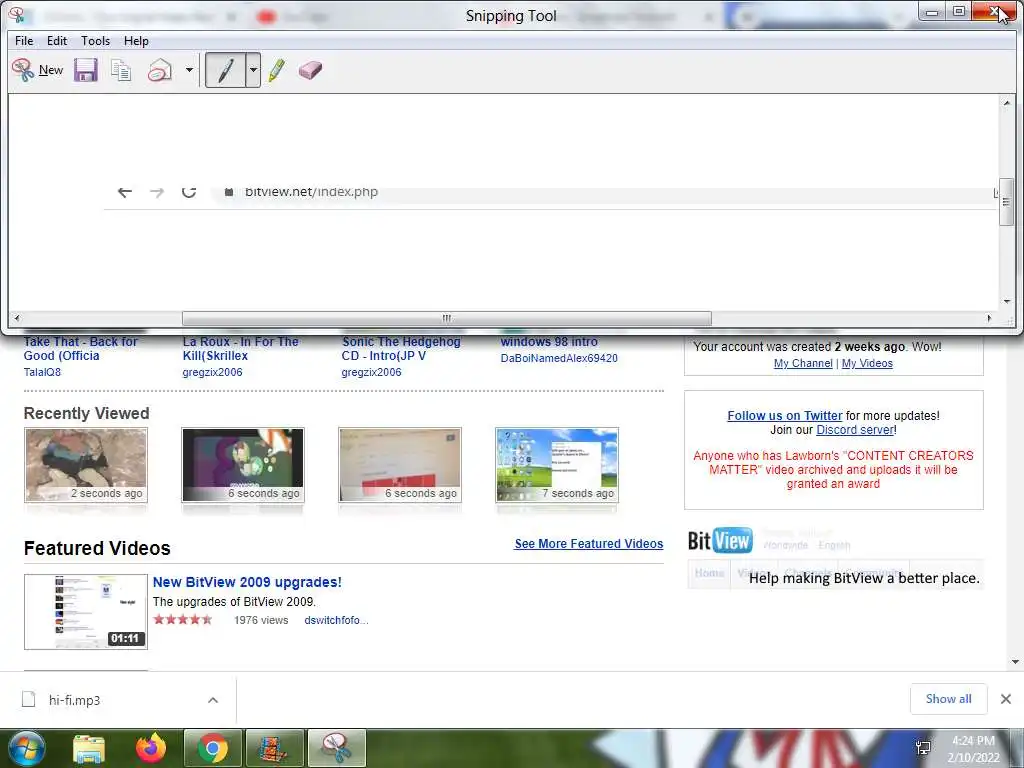
Task: Click Snipping Tool title bar icon
Action: click(16, 15)
